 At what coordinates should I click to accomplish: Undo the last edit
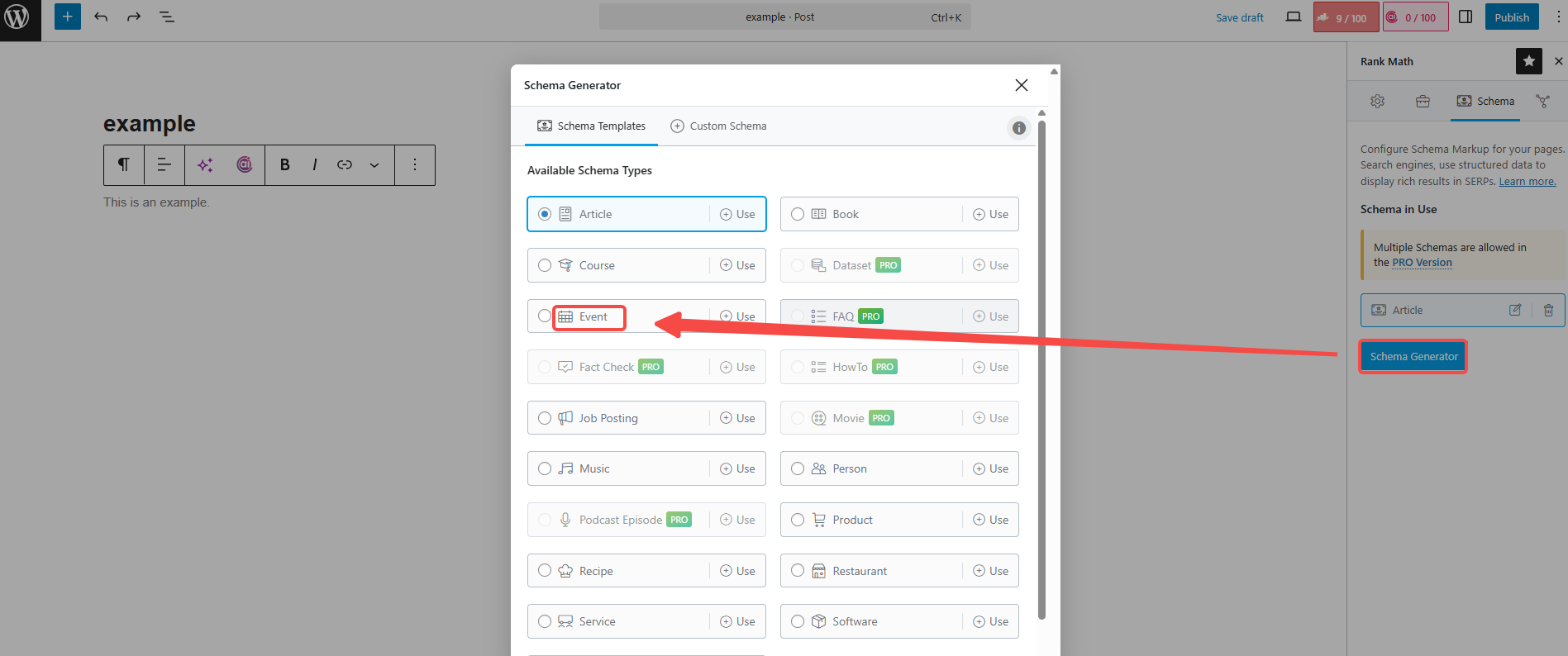click(x=101, y=17)
